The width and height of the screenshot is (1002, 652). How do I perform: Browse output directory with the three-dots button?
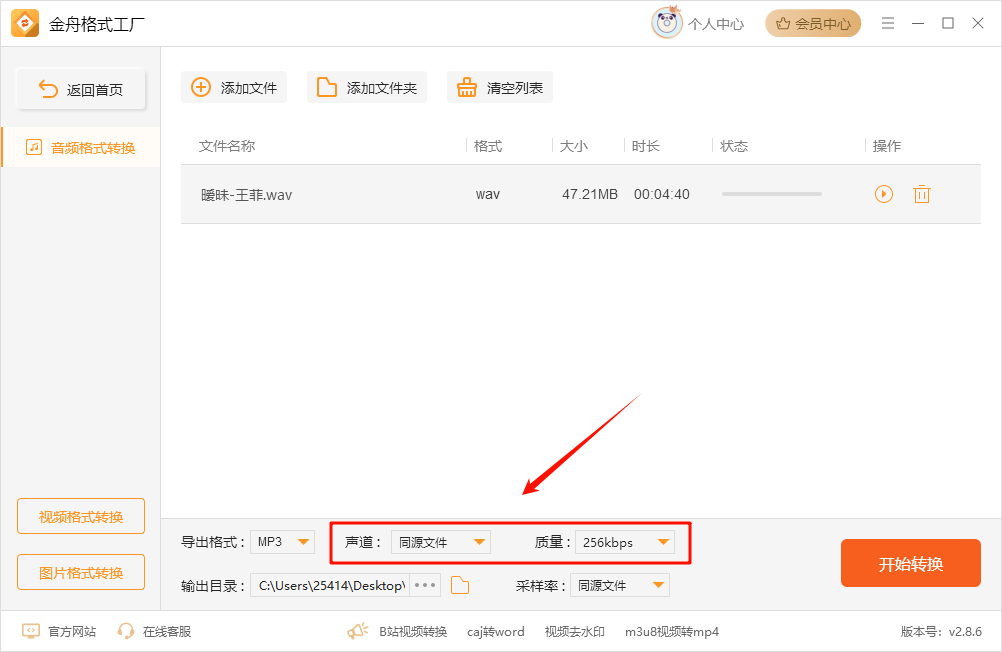coord(425,586)
